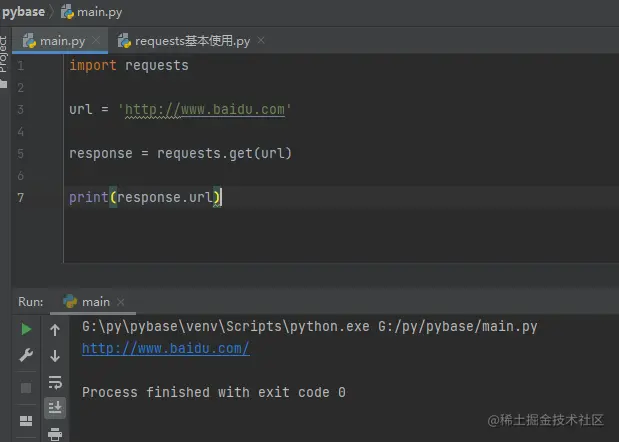The image size is (619, 442).
Task: Click the Python icon beside Run main tab
Action: point(70,302)
